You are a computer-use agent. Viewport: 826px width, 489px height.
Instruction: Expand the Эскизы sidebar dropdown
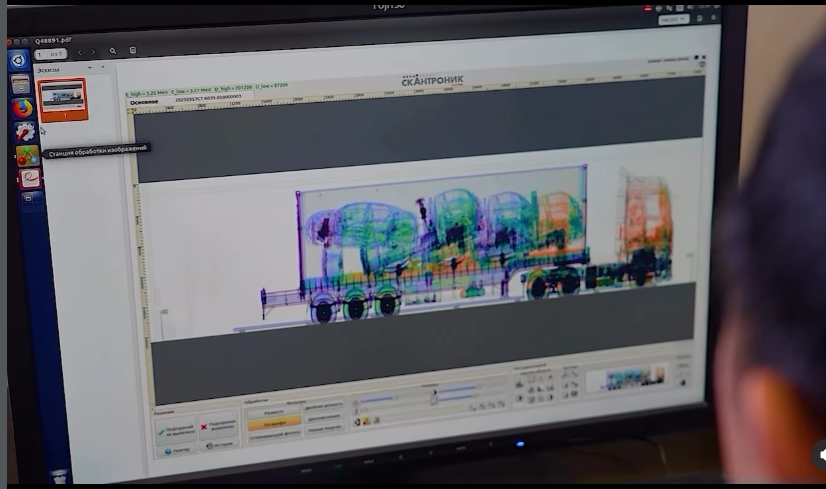(90, 67)
